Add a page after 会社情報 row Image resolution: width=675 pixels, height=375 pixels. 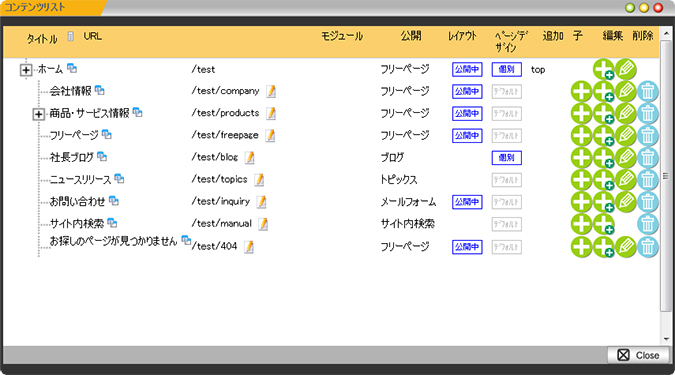click(582, 91)
